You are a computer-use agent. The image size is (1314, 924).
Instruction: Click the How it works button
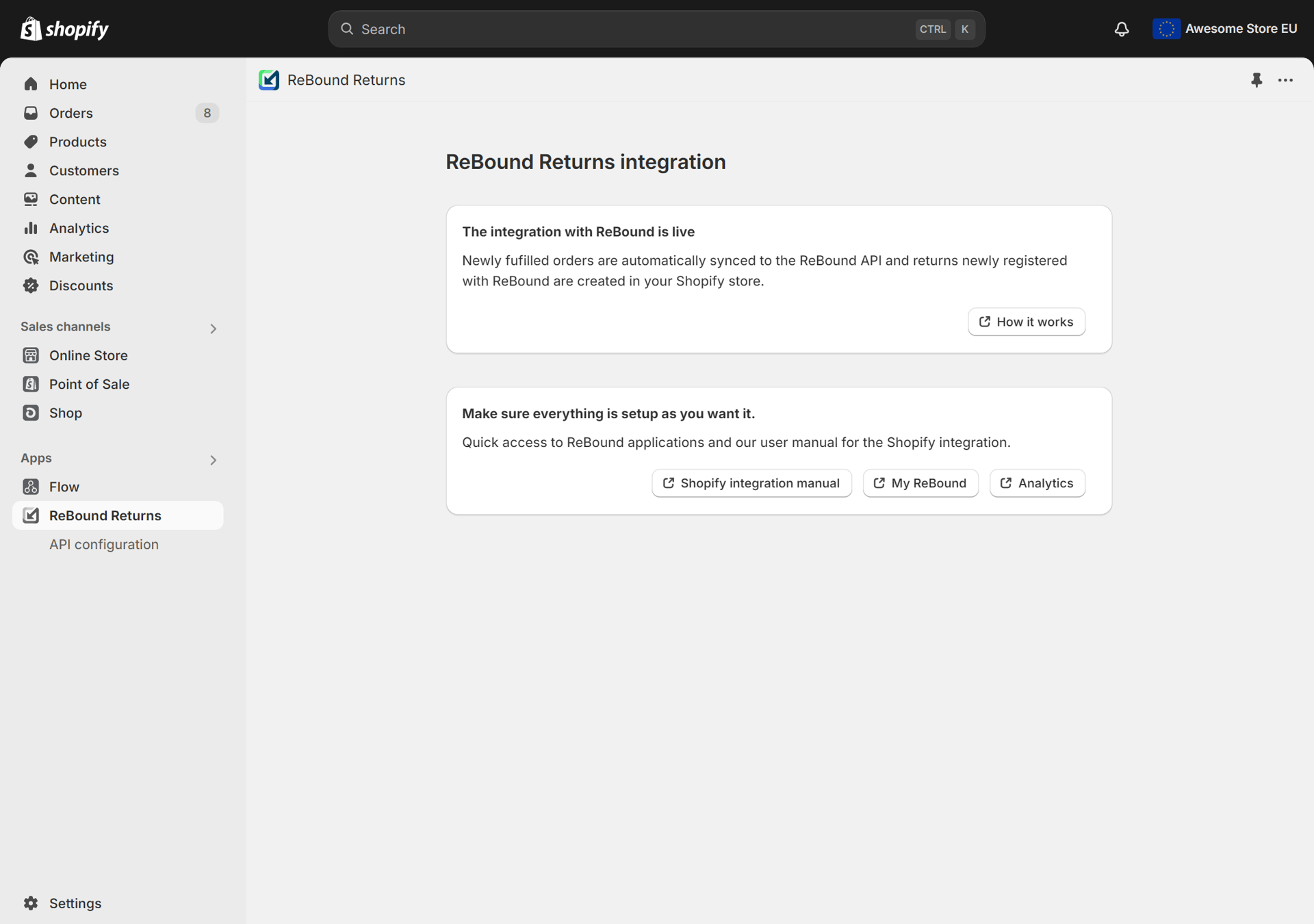pos(1026,322)
